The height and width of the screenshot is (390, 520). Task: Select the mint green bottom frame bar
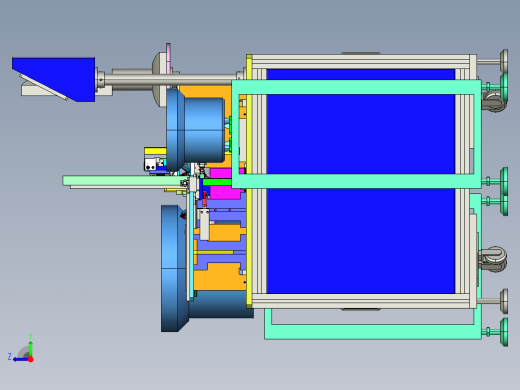coord(373,332)
